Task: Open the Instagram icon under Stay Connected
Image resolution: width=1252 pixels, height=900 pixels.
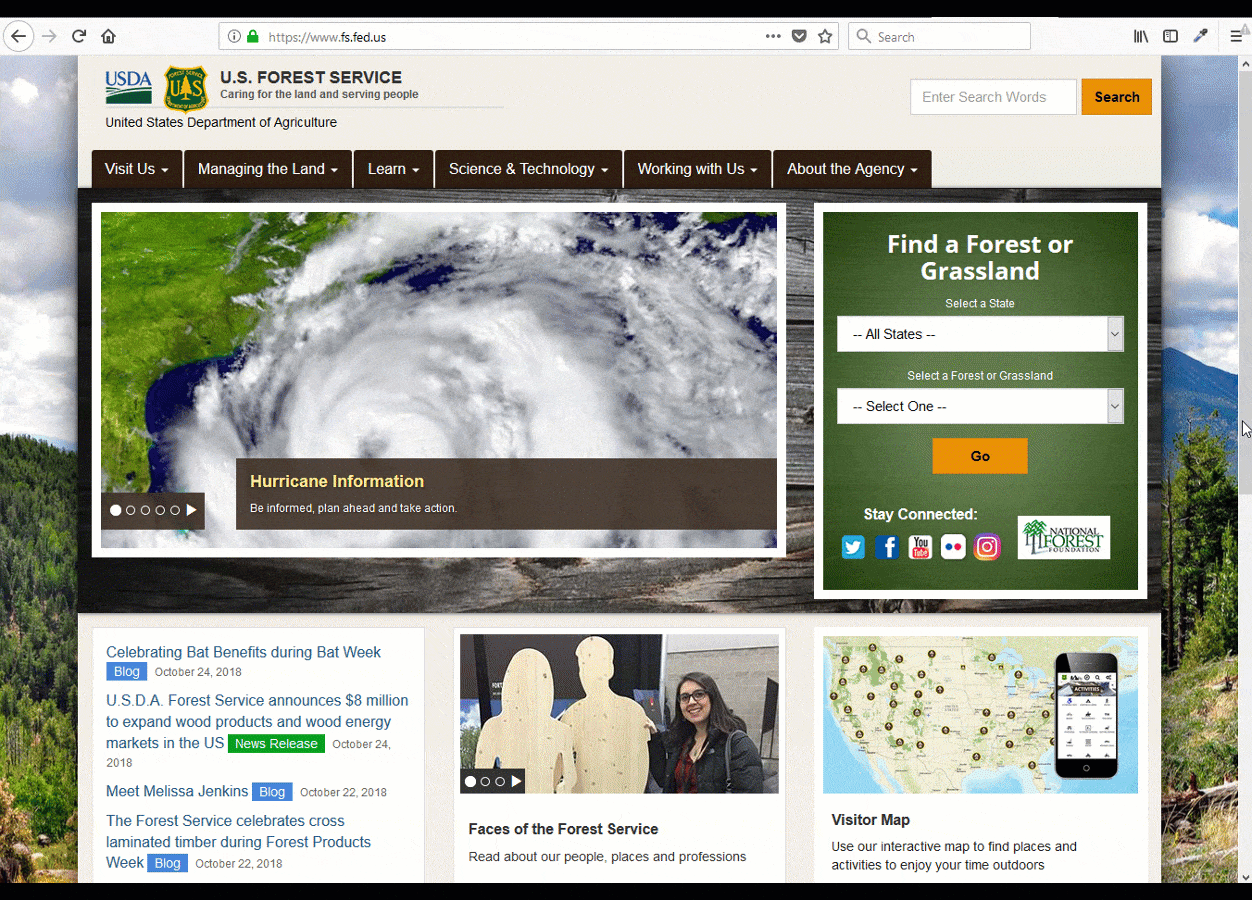Action: [x=987, y=547]
